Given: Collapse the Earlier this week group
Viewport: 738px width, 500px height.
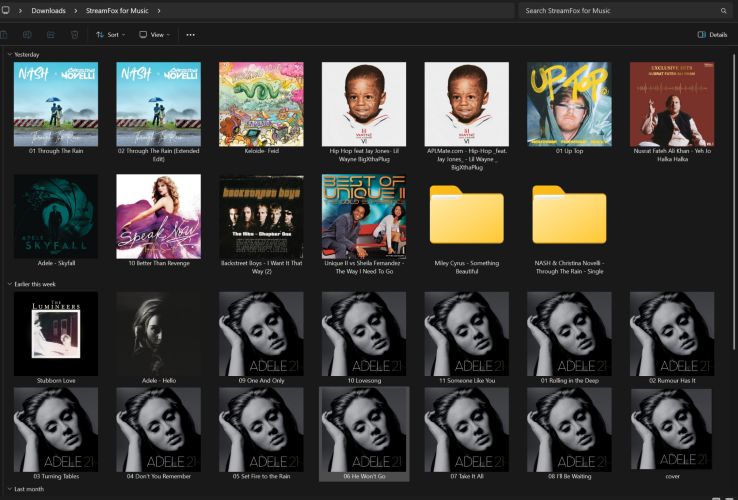Looking at the screenshot, I should (9, 284).
